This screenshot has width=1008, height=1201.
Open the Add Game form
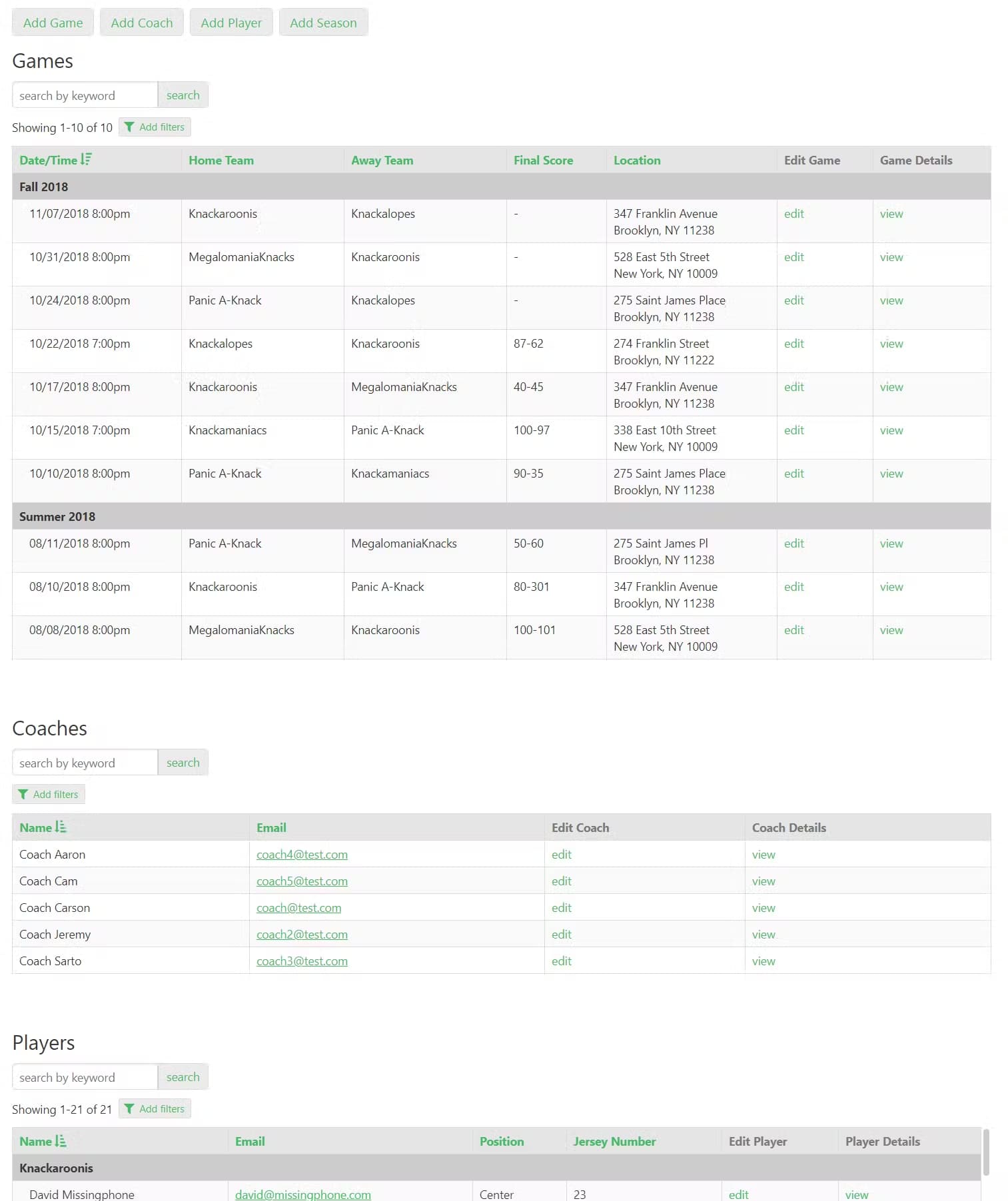53,23
